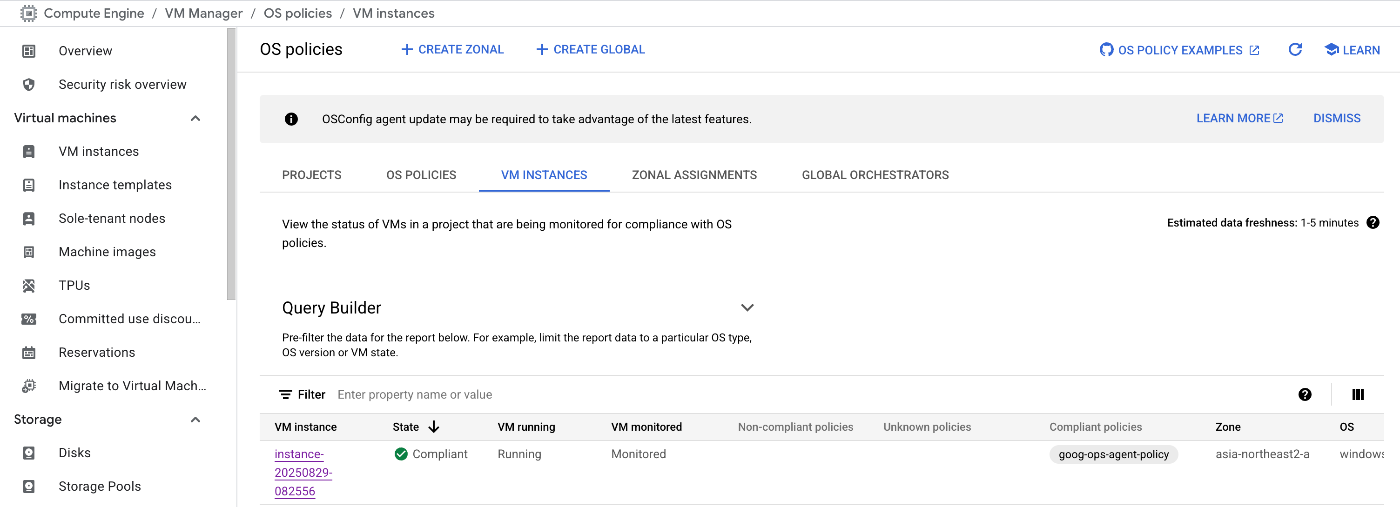Click the Unknown policies column header
1400x507 pixels.
pos(928,427)
